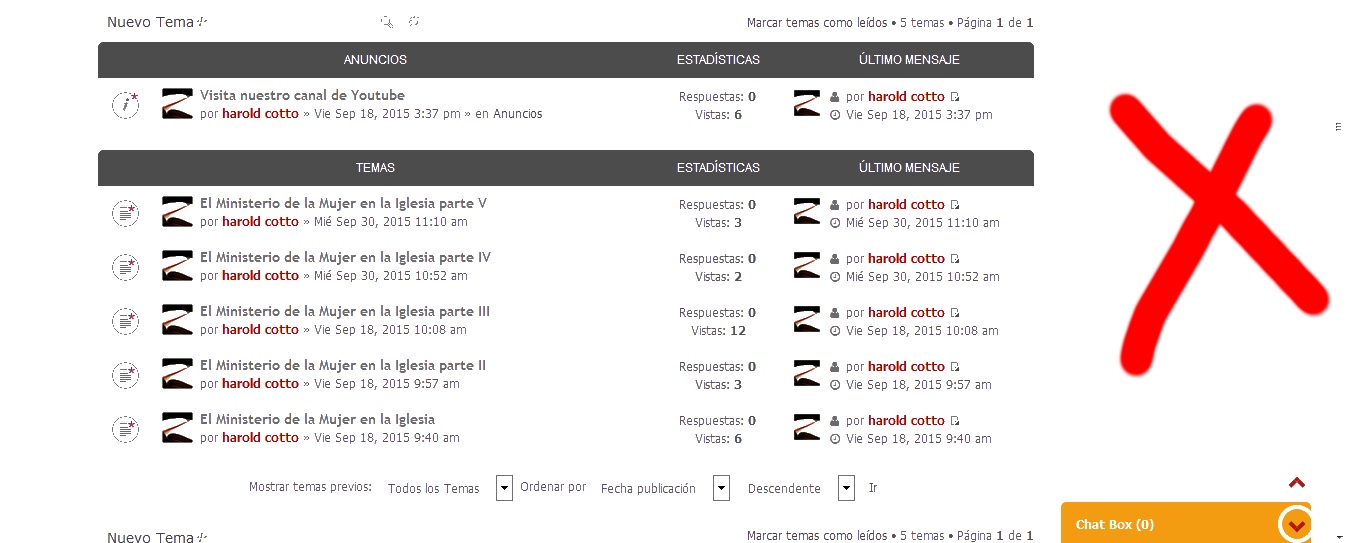Click harold cotto's avatar beside the parte III topic
Screen dimensions: 1347x543
pyautogui.click(x=177, y=320)
